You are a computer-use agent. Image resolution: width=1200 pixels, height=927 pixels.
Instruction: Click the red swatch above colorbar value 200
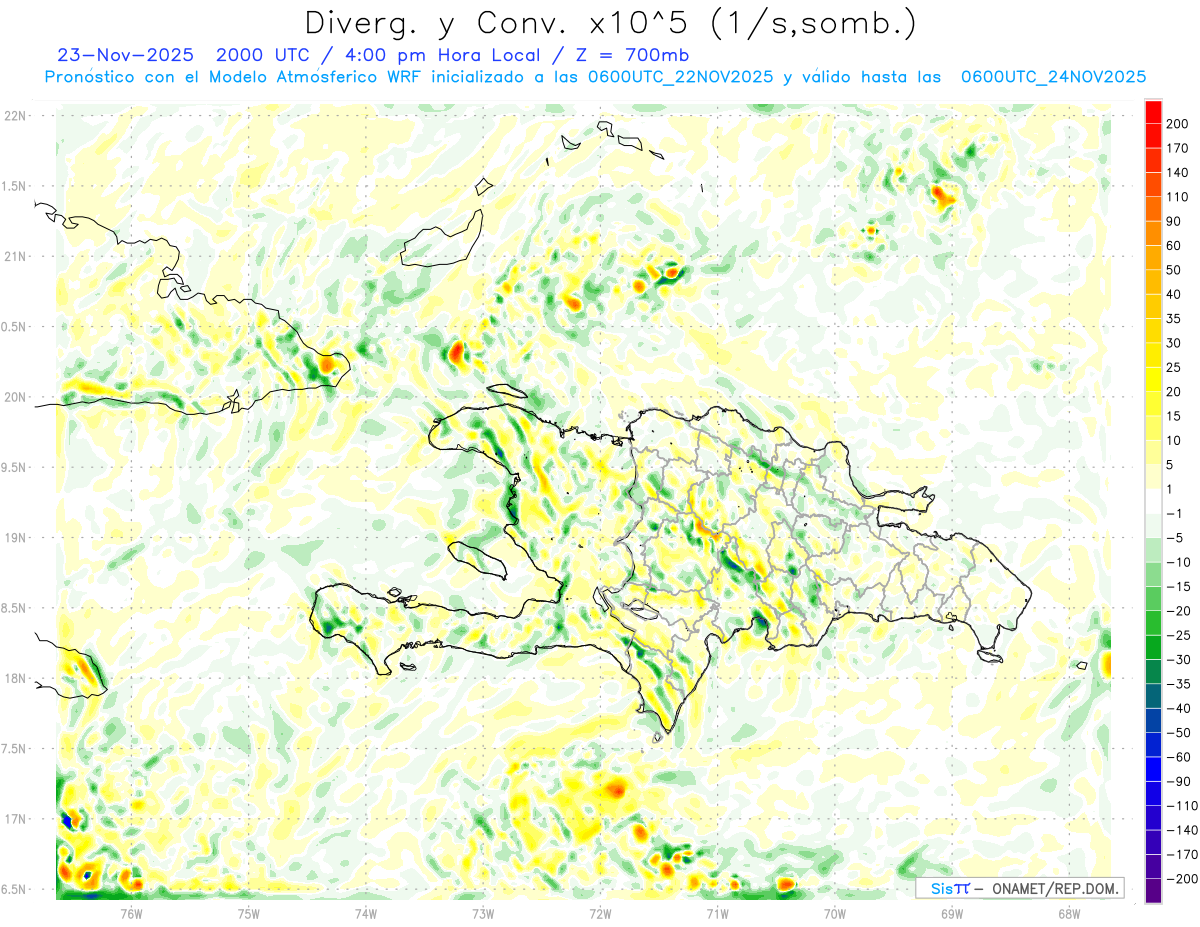1153,112
